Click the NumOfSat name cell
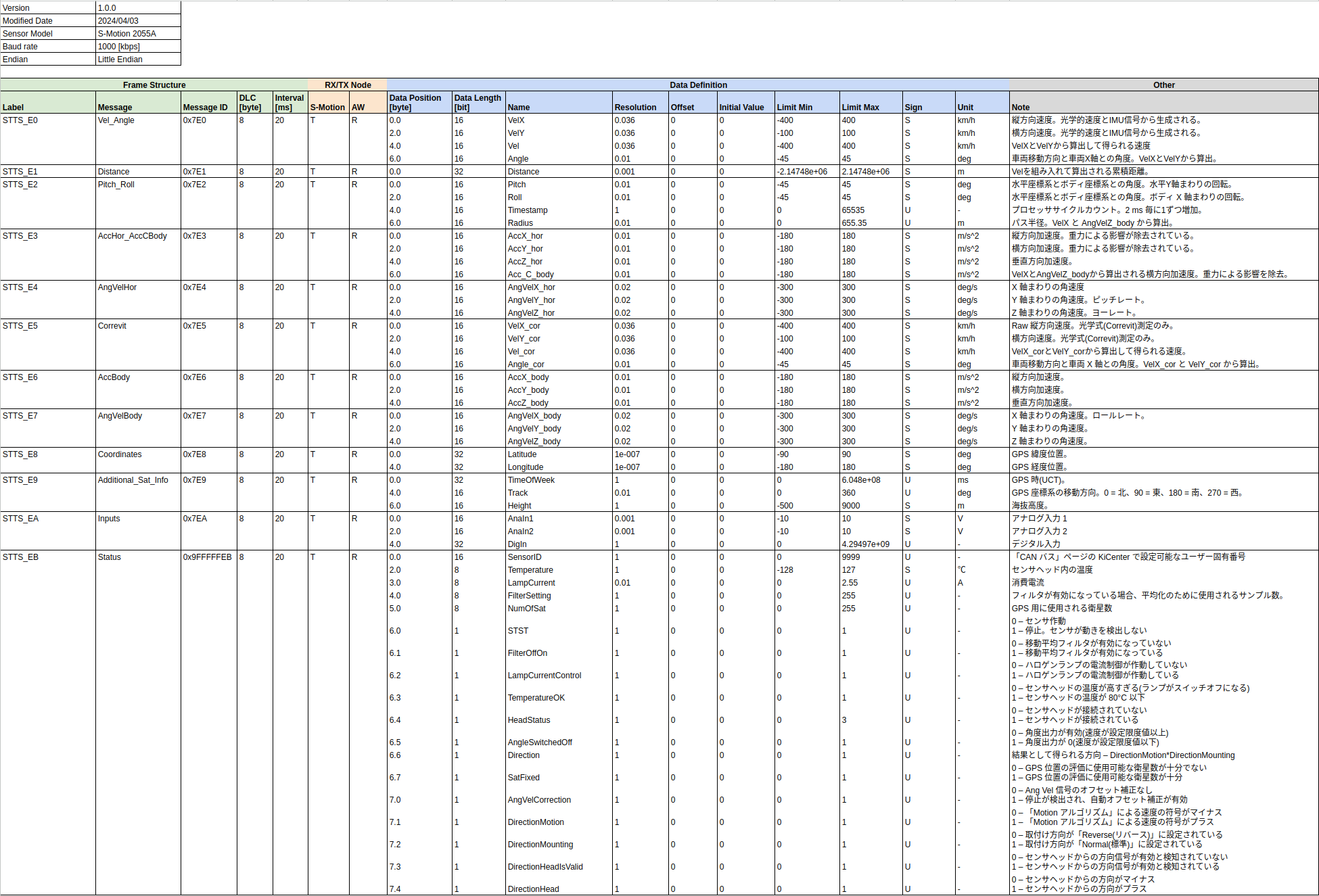Viewport: 1319px width, 896px height. pos(559,609)
